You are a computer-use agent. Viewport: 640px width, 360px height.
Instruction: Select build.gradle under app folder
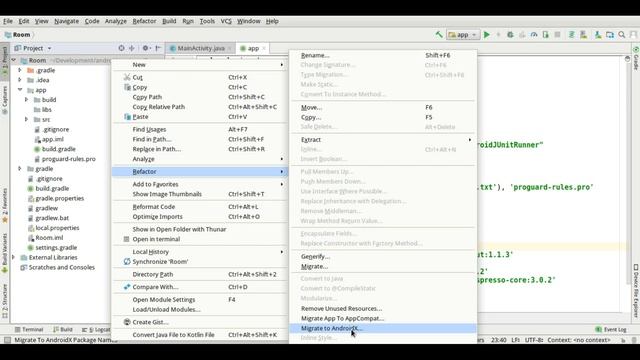58,149
